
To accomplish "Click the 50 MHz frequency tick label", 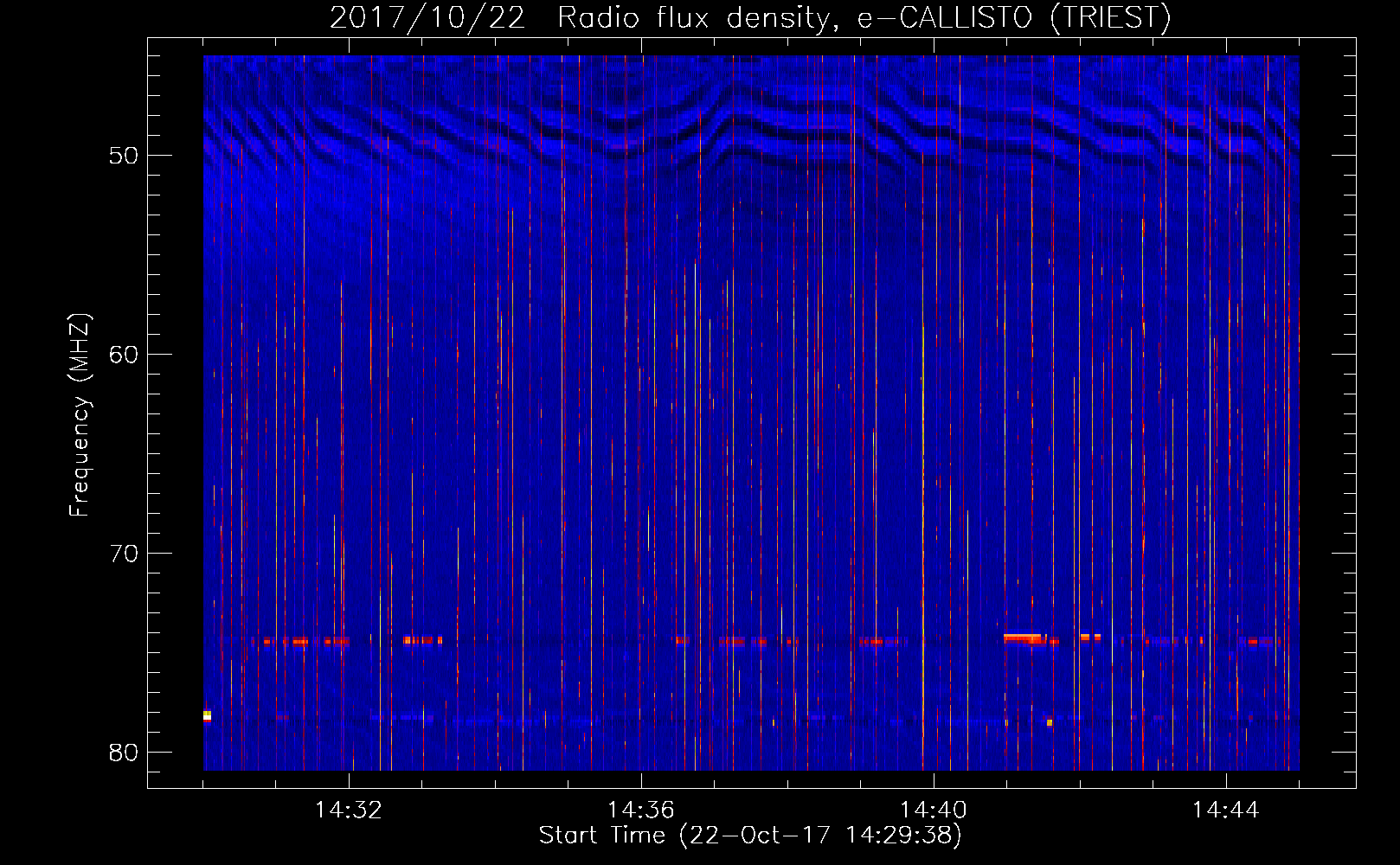I will [124, 156].
